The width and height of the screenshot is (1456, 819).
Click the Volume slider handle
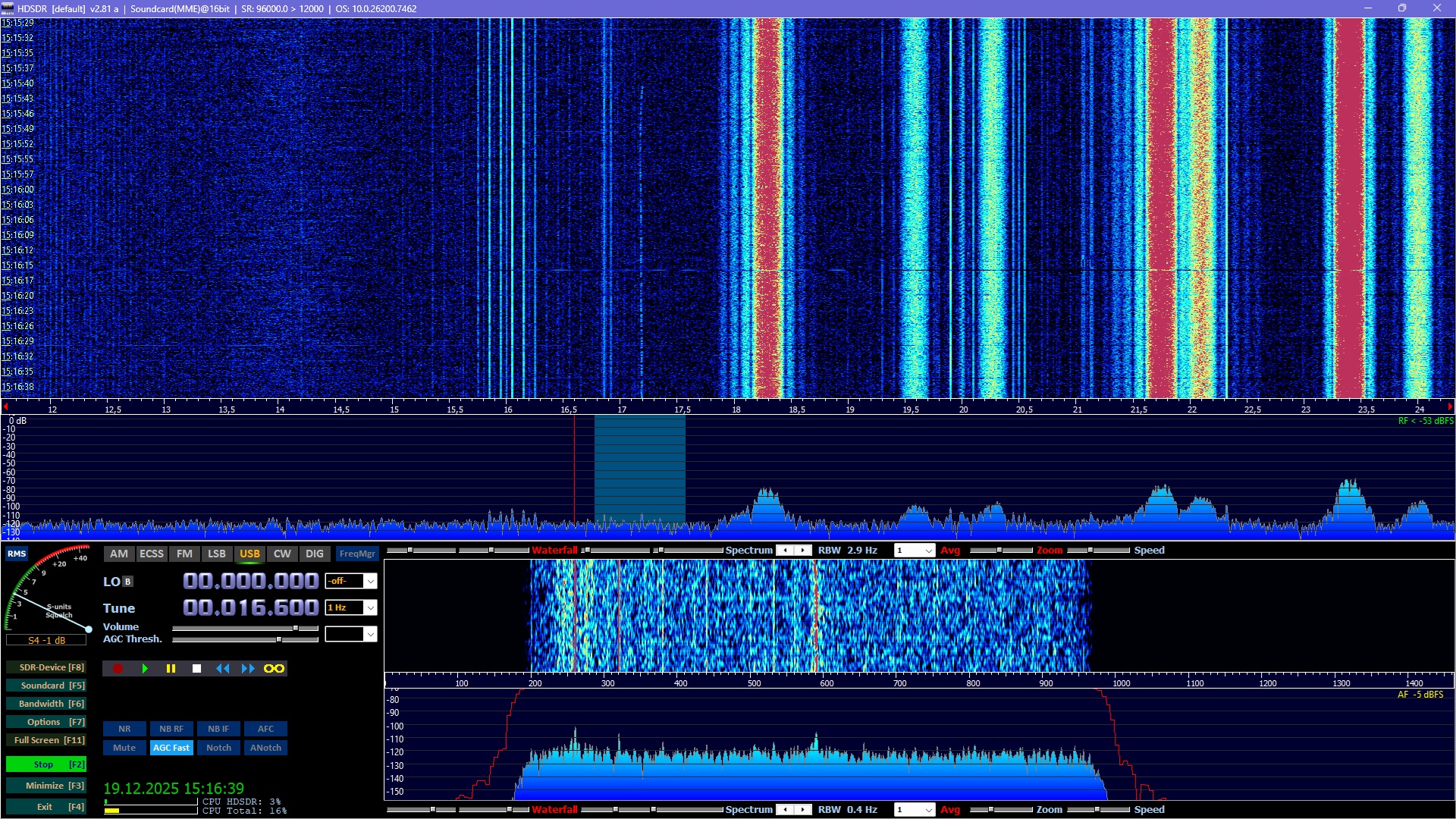click(x=296, y=628)
